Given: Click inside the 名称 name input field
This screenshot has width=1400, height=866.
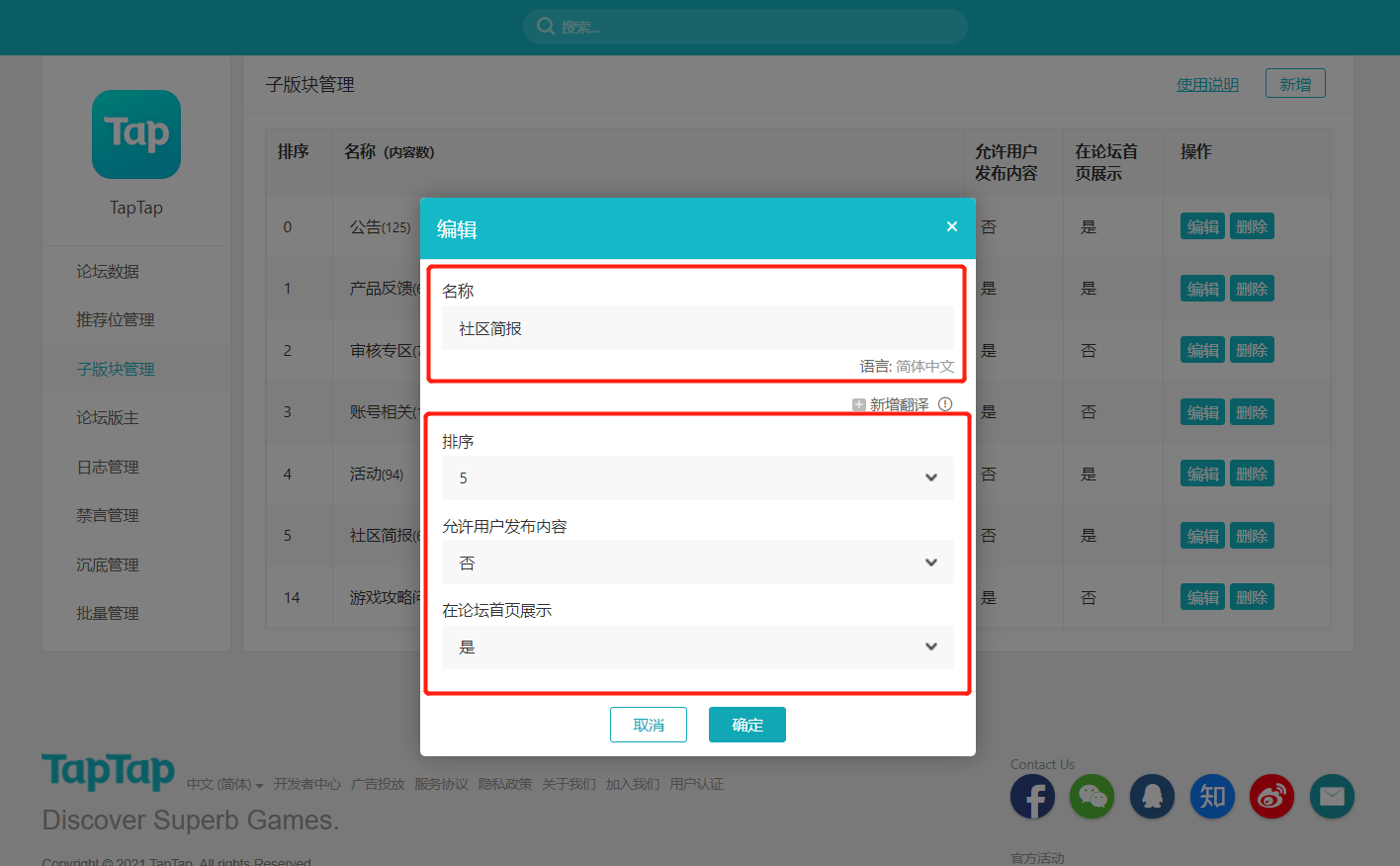Looking at the screenshot, I should pyautogui.click(x=697, y=327).
